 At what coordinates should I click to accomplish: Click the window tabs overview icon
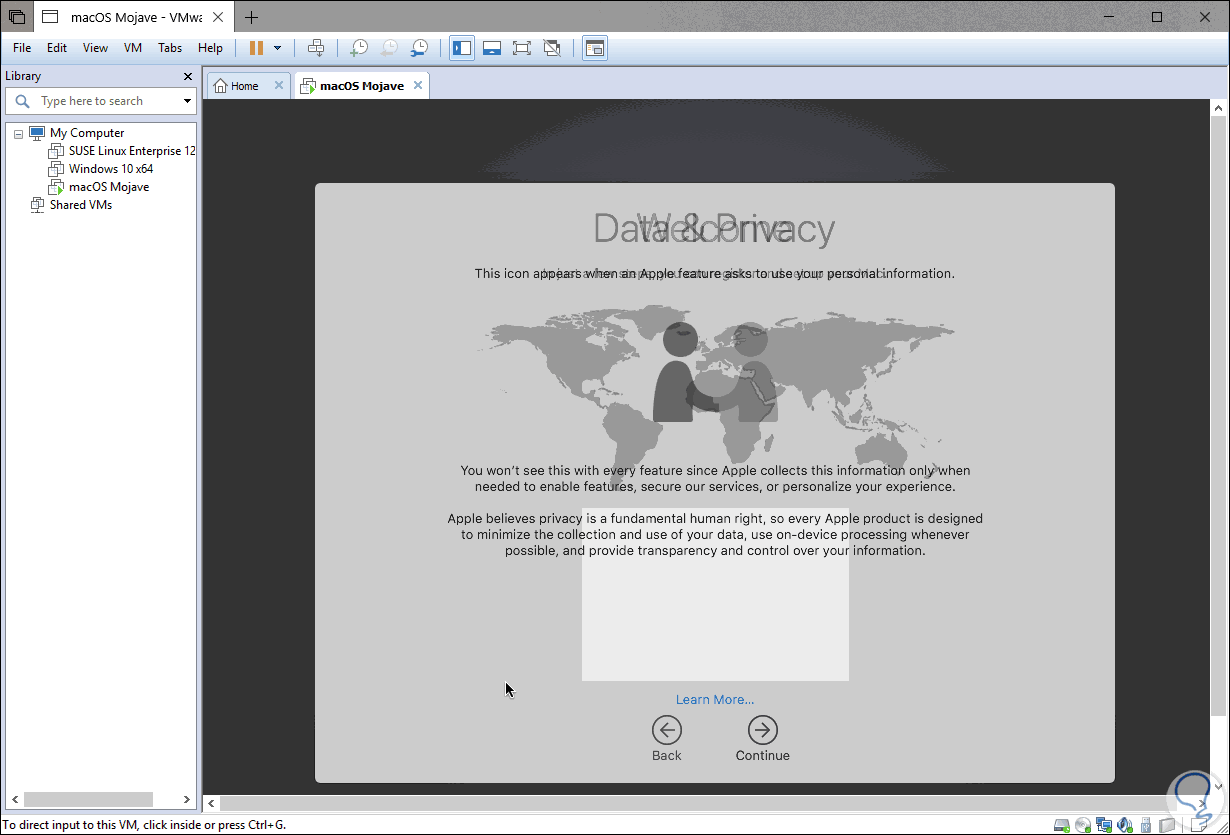pos(17,17)
